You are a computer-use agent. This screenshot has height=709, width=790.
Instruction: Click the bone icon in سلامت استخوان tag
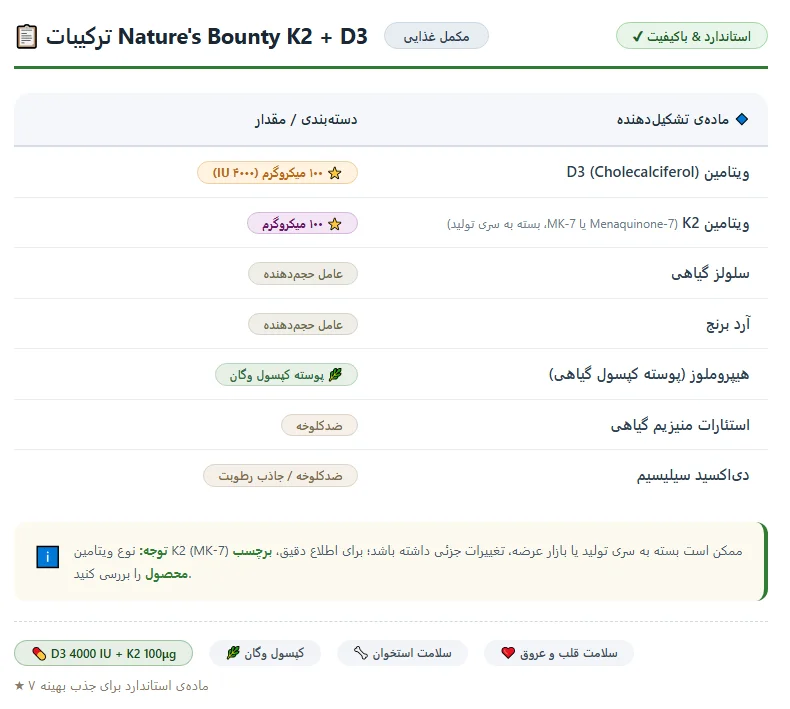coord(361,653)
